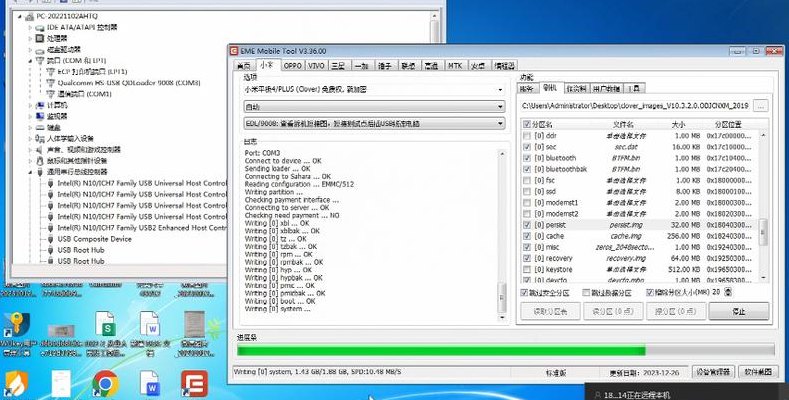Select the USB Composite Device icon
This screenshot has height=400, width=789.
pyautogui.click(x=50, y=239)
